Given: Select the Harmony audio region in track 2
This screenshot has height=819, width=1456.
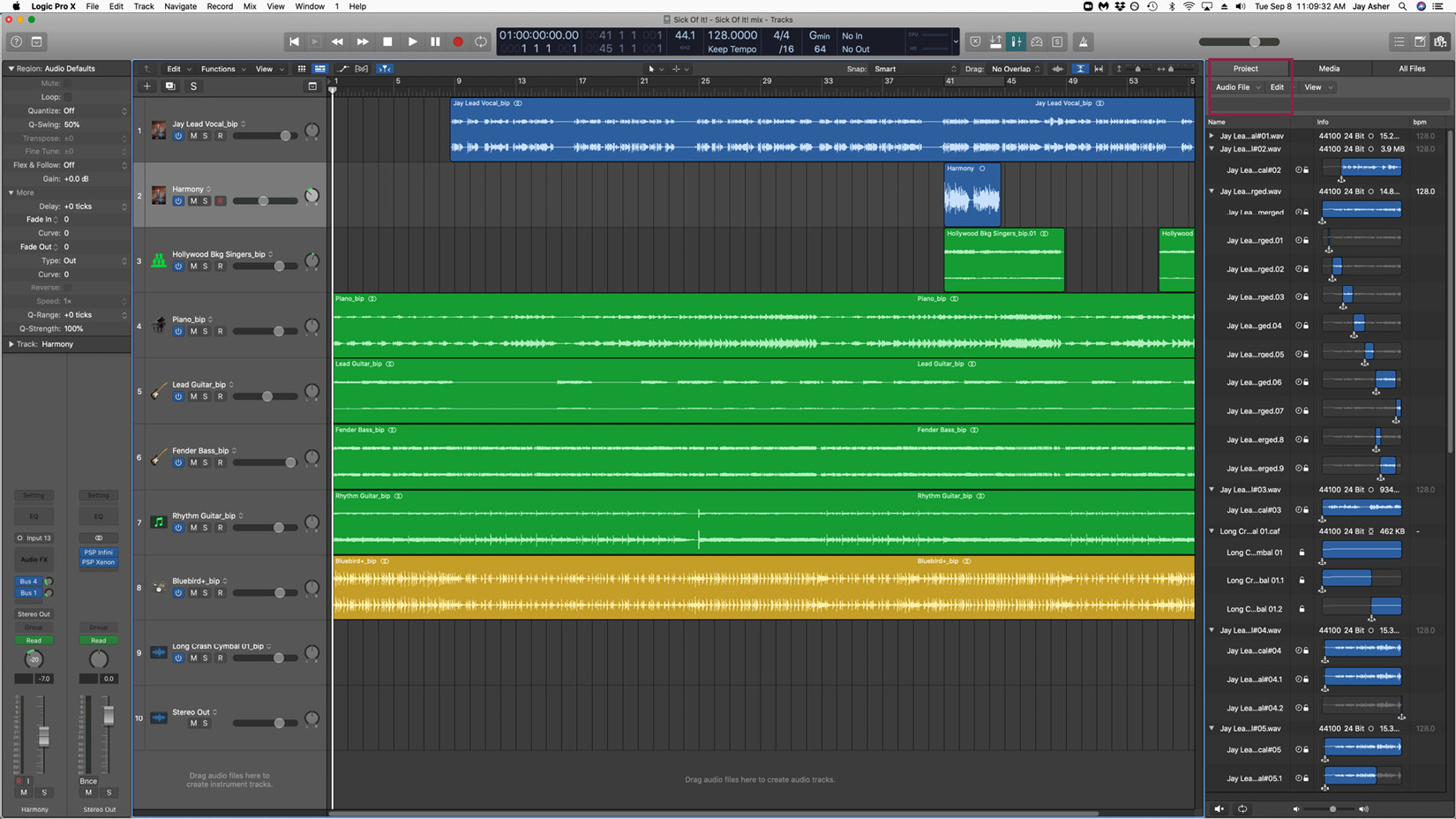Looking at the screenshot, I should coord(972,195).
